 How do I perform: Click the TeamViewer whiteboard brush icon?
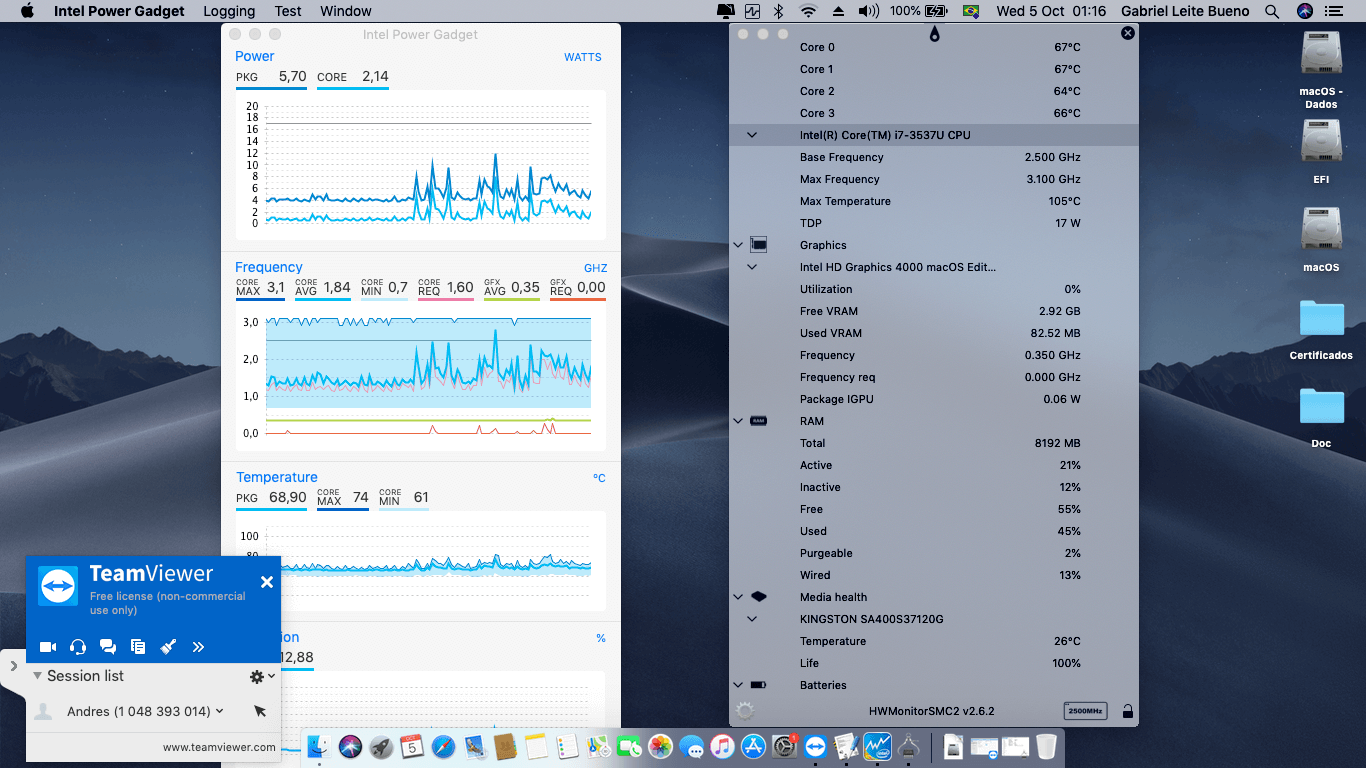[x=168, y=647]
